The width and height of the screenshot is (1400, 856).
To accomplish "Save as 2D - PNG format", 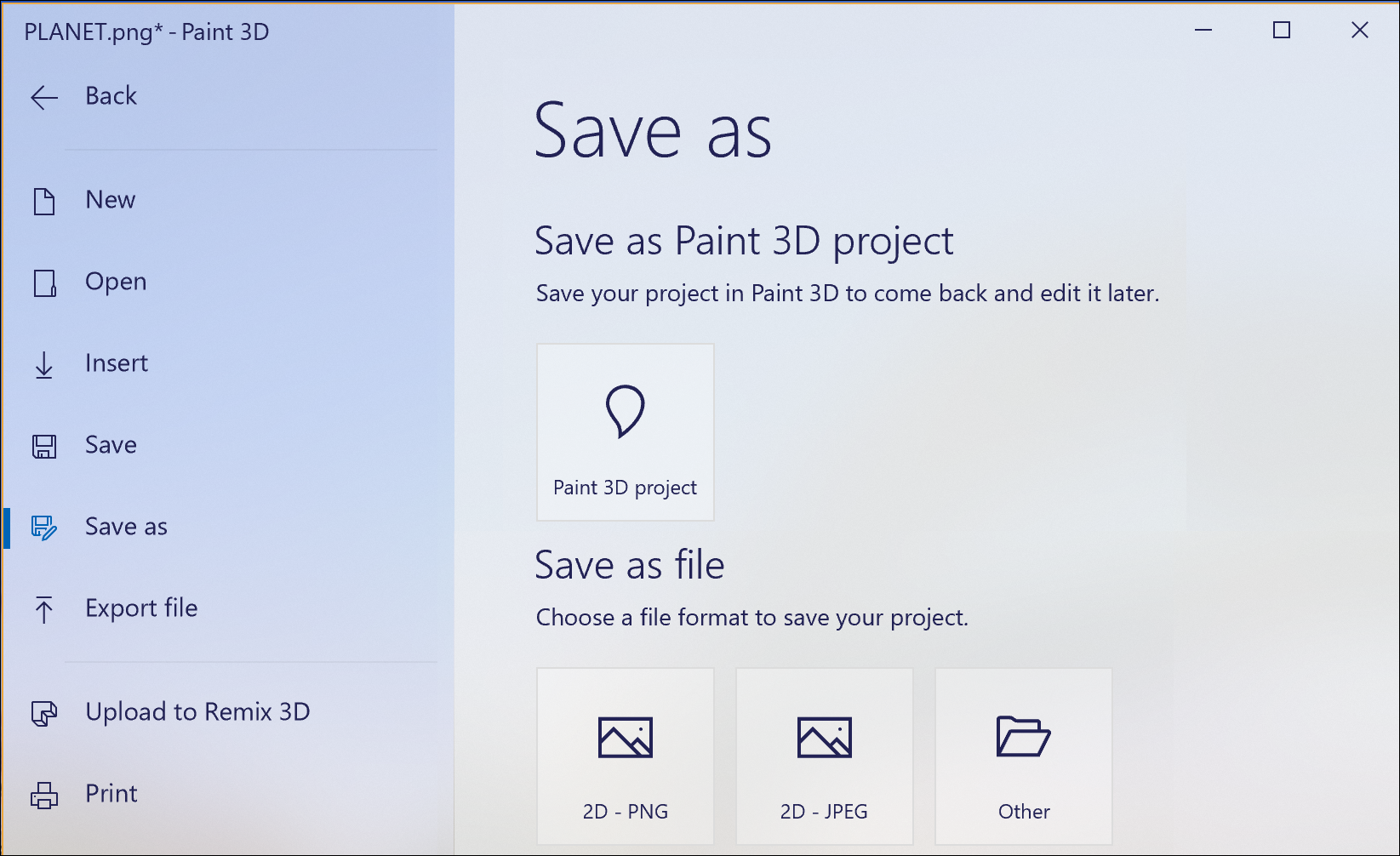I will click(x=625, y=756).
